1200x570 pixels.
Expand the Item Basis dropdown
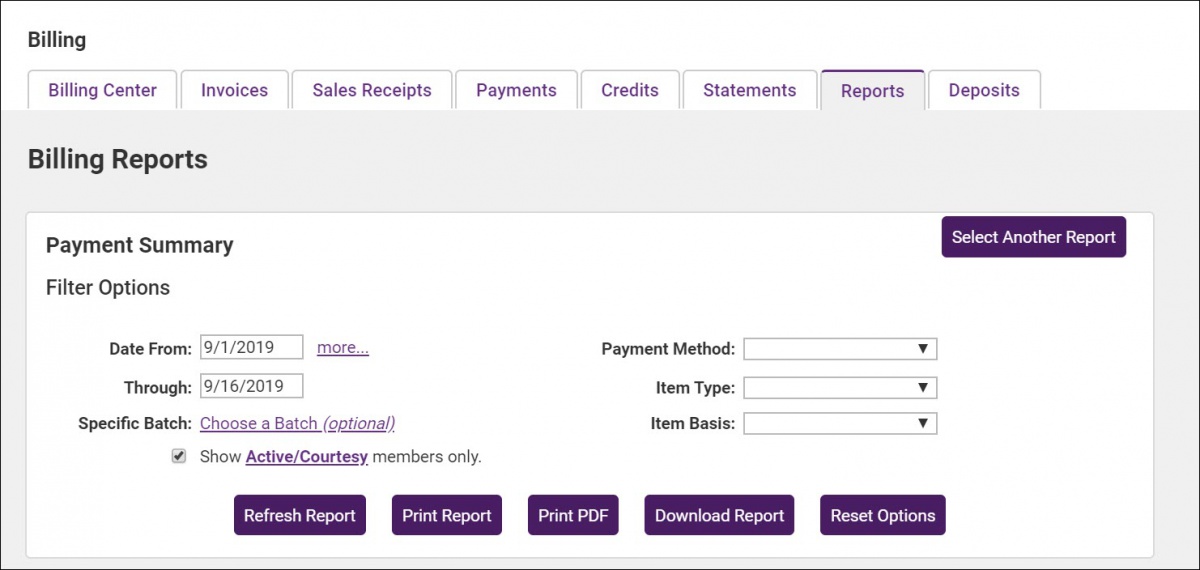(x=840, y=424)
